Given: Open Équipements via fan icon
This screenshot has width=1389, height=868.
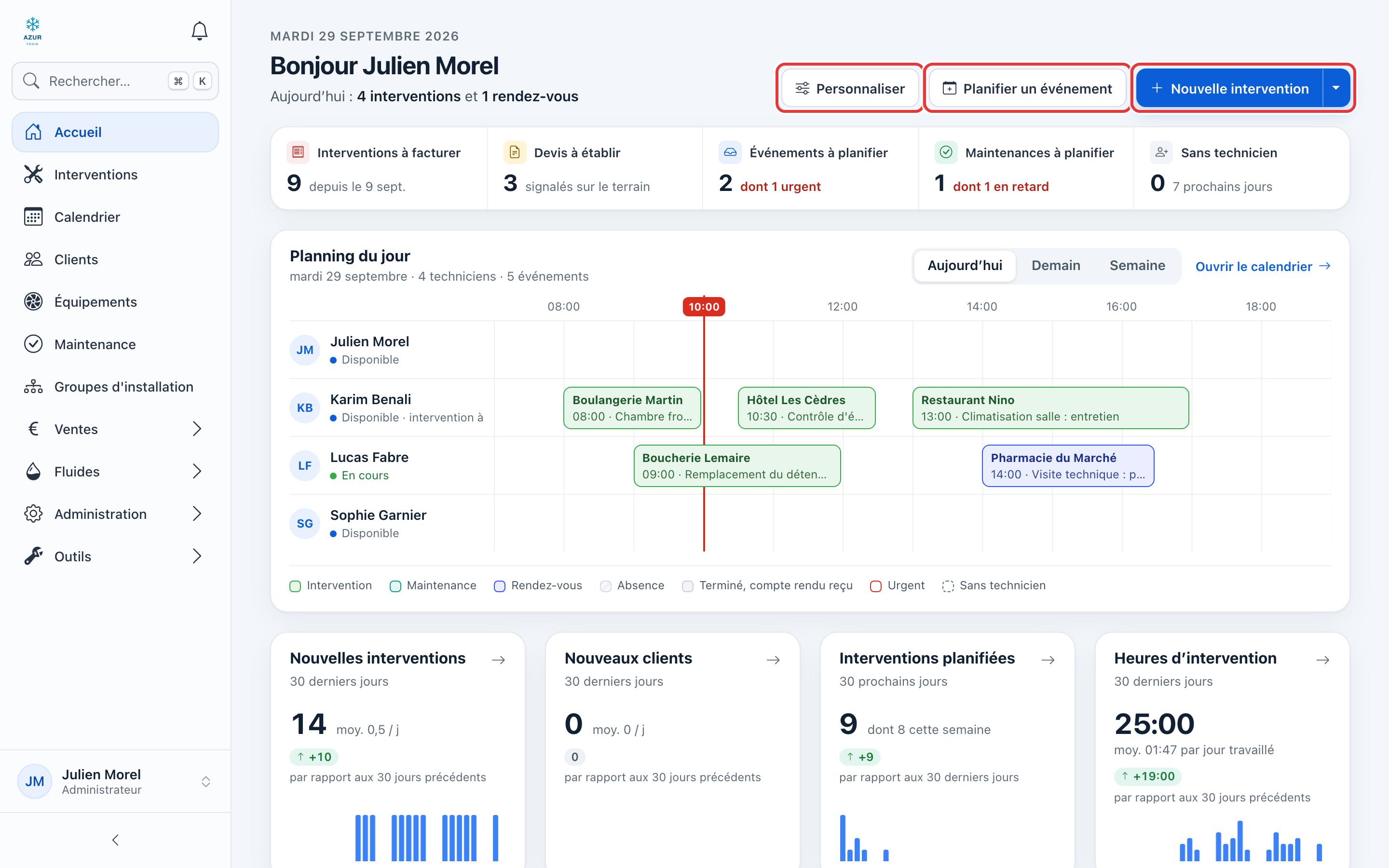Looking at the screenshot, I should pos(33,301).
